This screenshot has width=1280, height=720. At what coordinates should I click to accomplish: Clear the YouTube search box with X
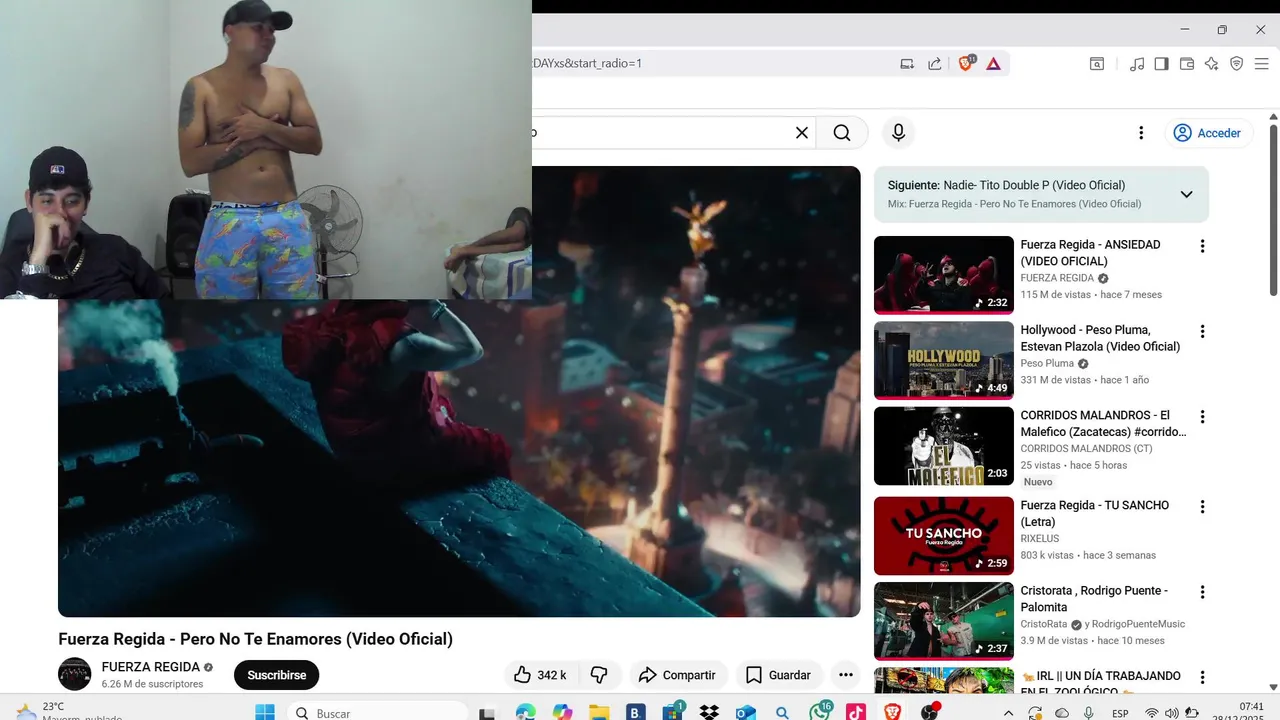click(x=801, y=133)
